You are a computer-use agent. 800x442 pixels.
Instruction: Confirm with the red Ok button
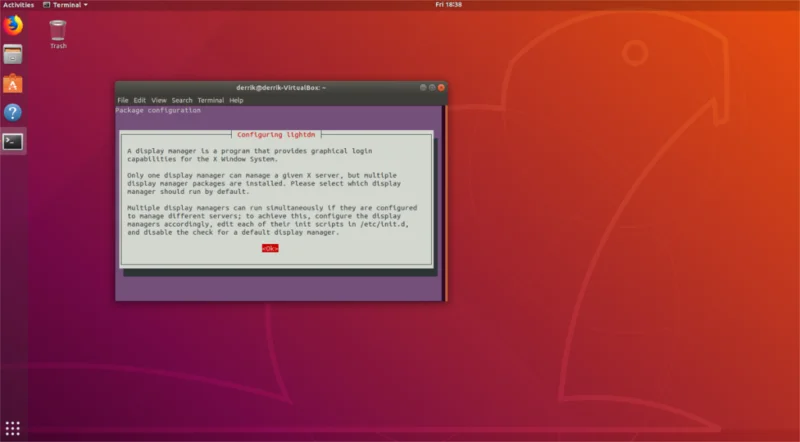[270, 248]
